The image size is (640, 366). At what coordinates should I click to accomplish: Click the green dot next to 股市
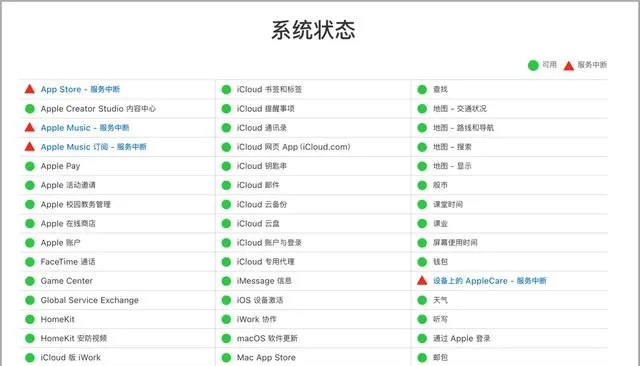(x=422, y=185)
